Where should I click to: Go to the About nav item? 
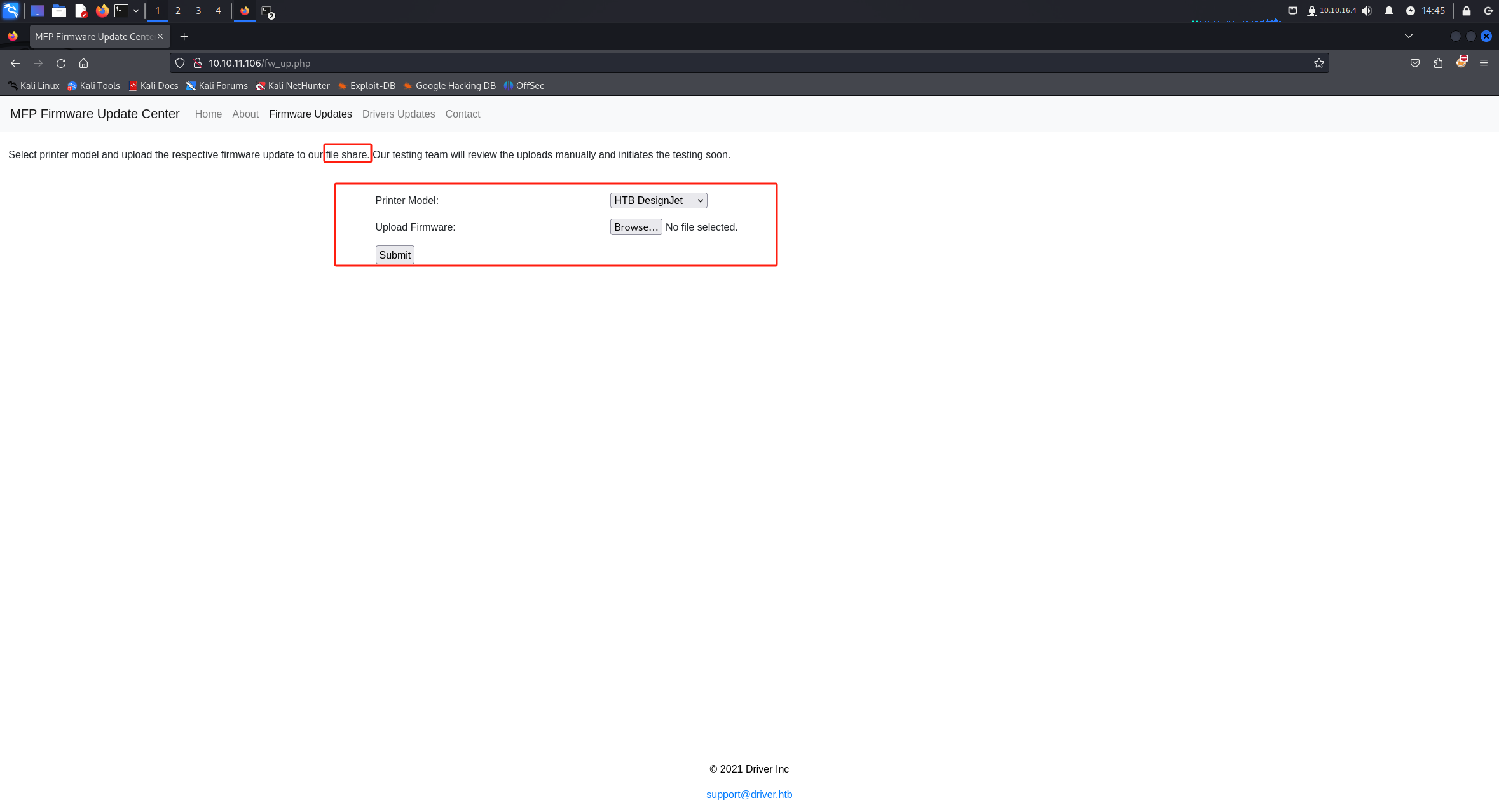[245, 114]
